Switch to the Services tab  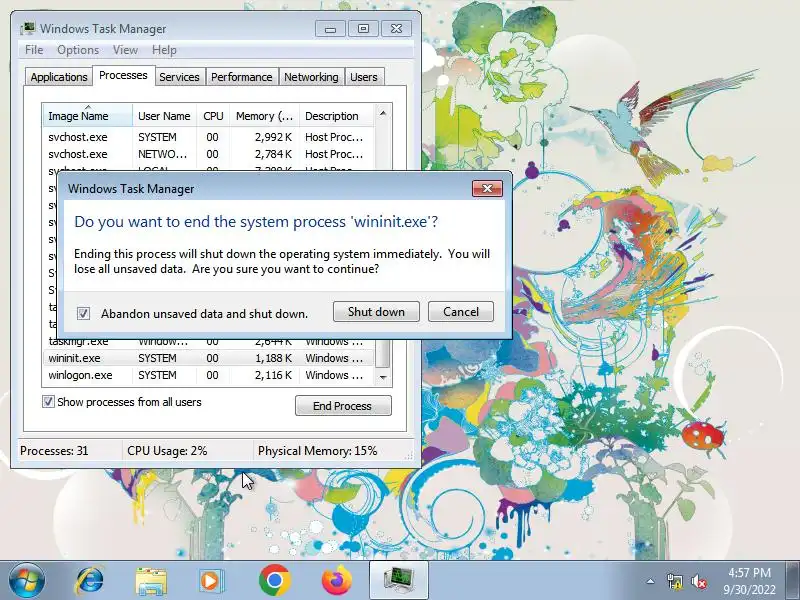point(179,77)
